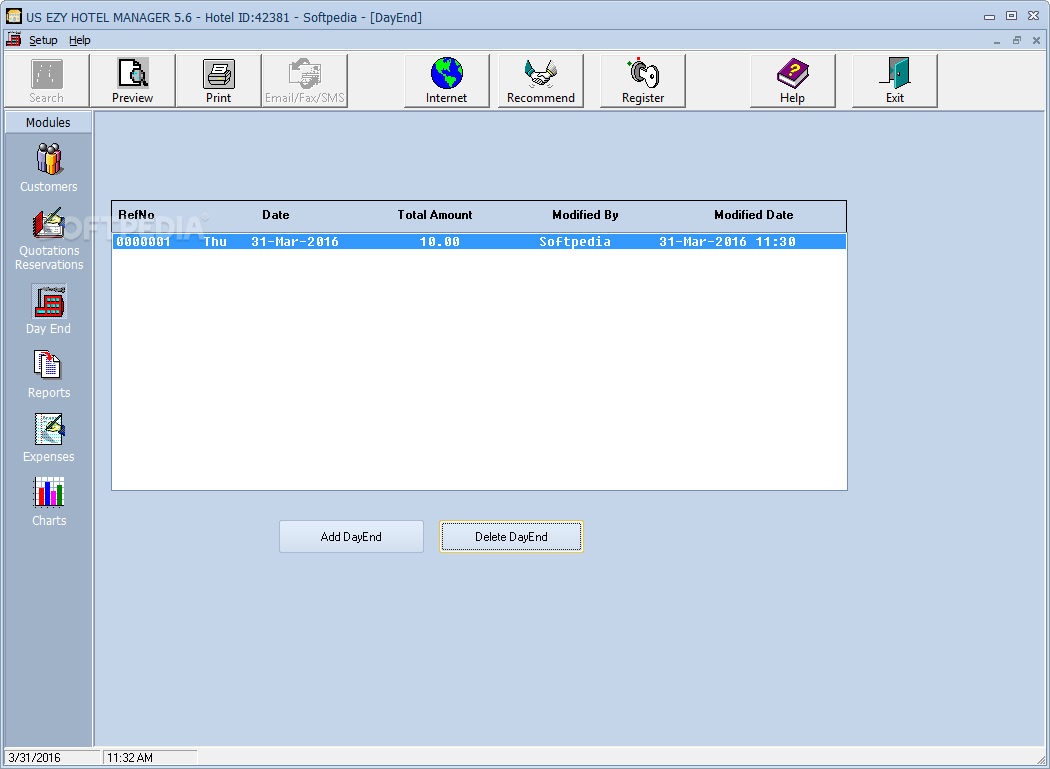Screen dimensions: 1050x769
Task: Open Help book icon in toolbar
Action: point(792,80)
